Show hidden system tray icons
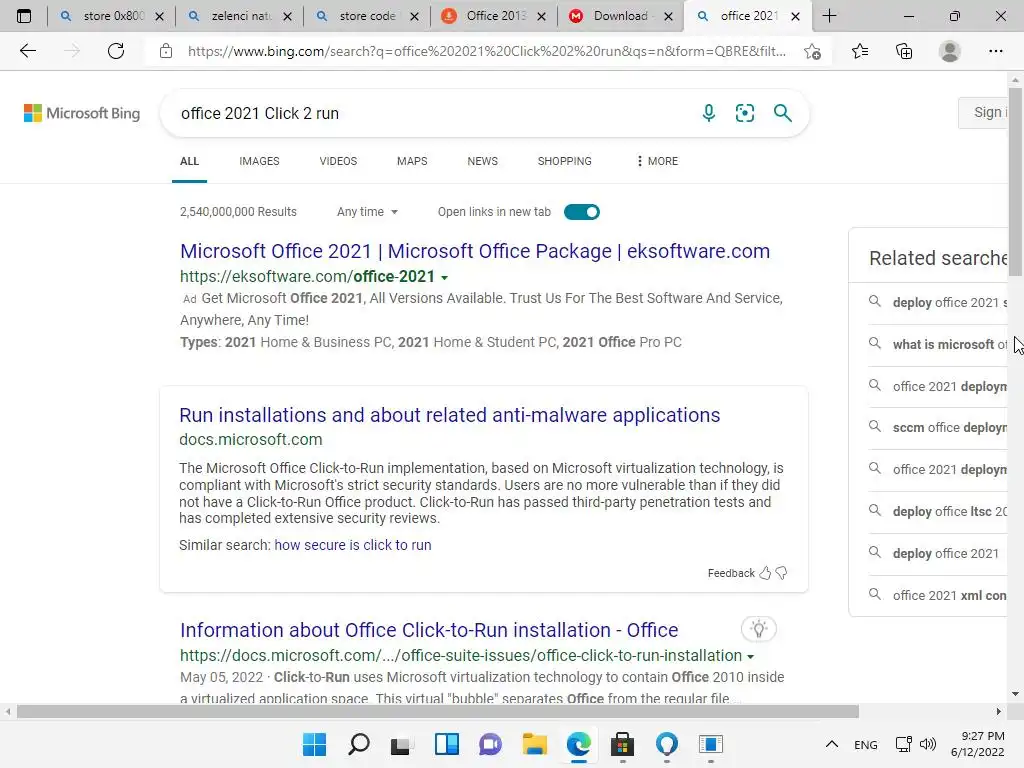 (x=831, y=744)
